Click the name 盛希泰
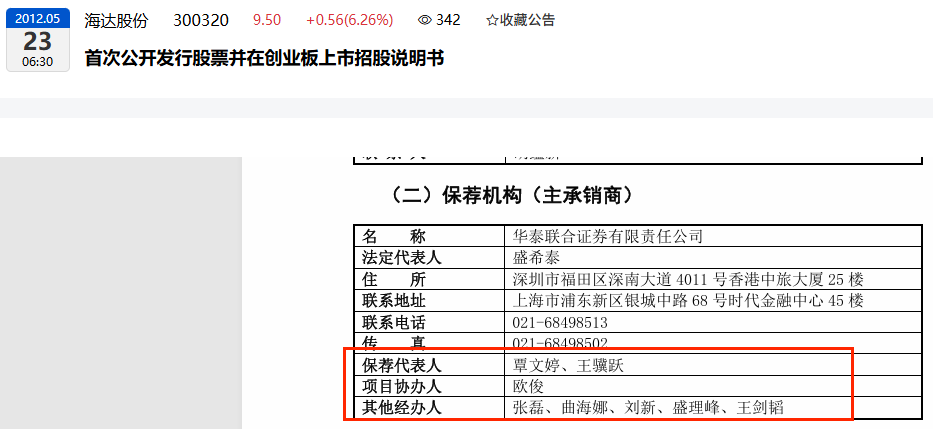 (x=537, y=258)
